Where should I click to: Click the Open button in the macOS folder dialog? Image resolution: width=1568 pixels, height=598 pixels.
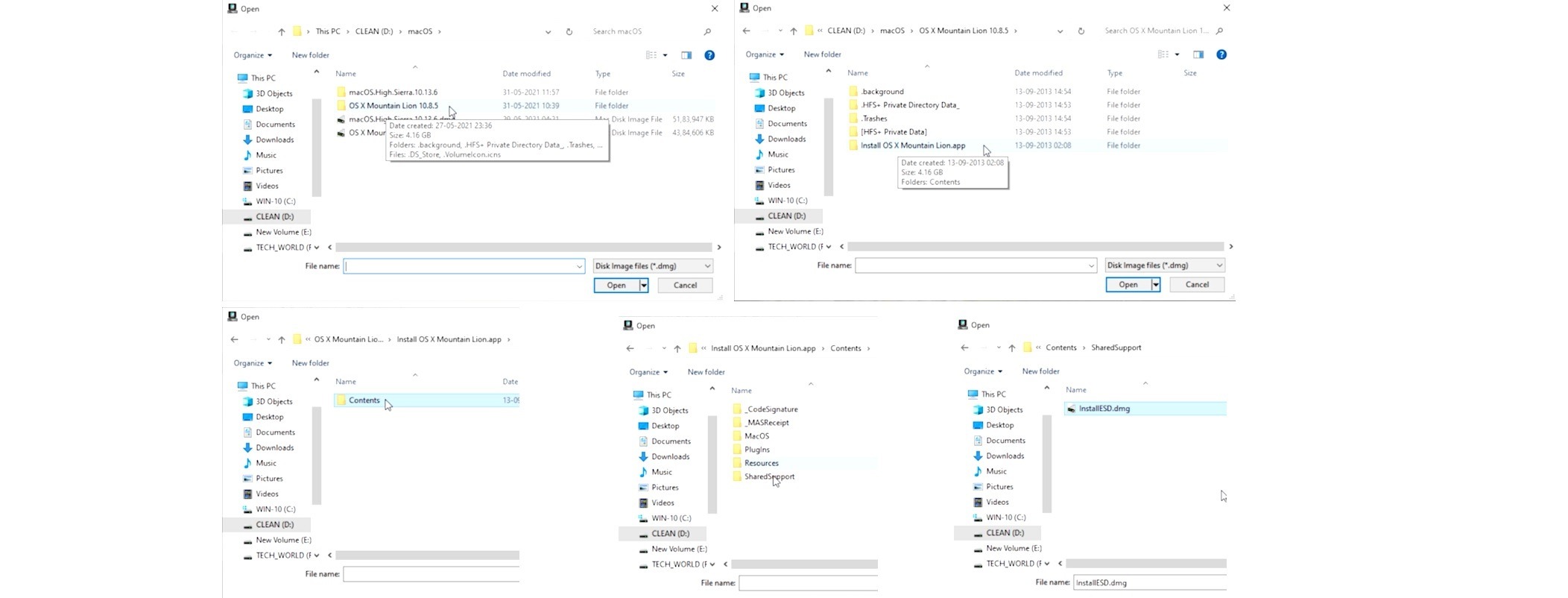click(616, 286)
